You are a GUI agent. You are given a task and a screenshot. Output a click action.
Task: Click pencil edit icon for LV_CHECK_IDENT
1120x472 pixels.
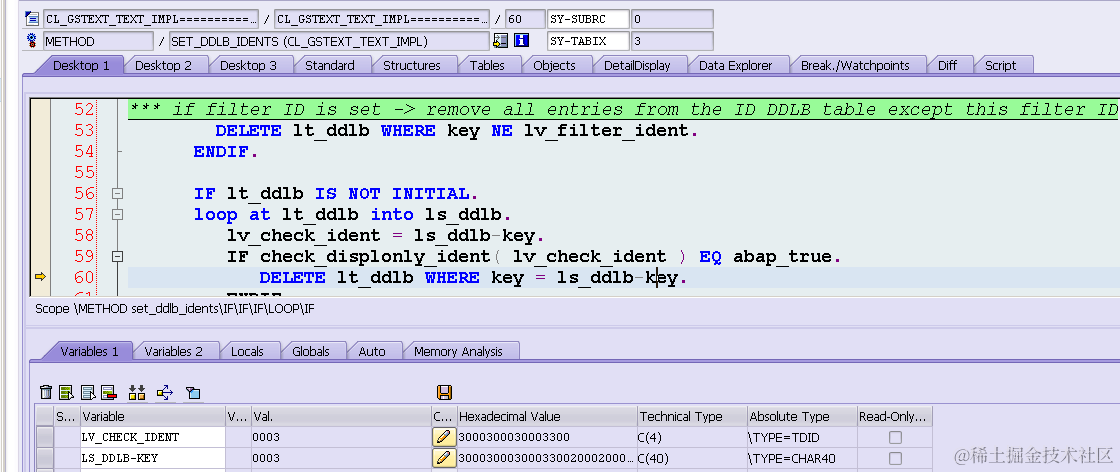[444, 437]
